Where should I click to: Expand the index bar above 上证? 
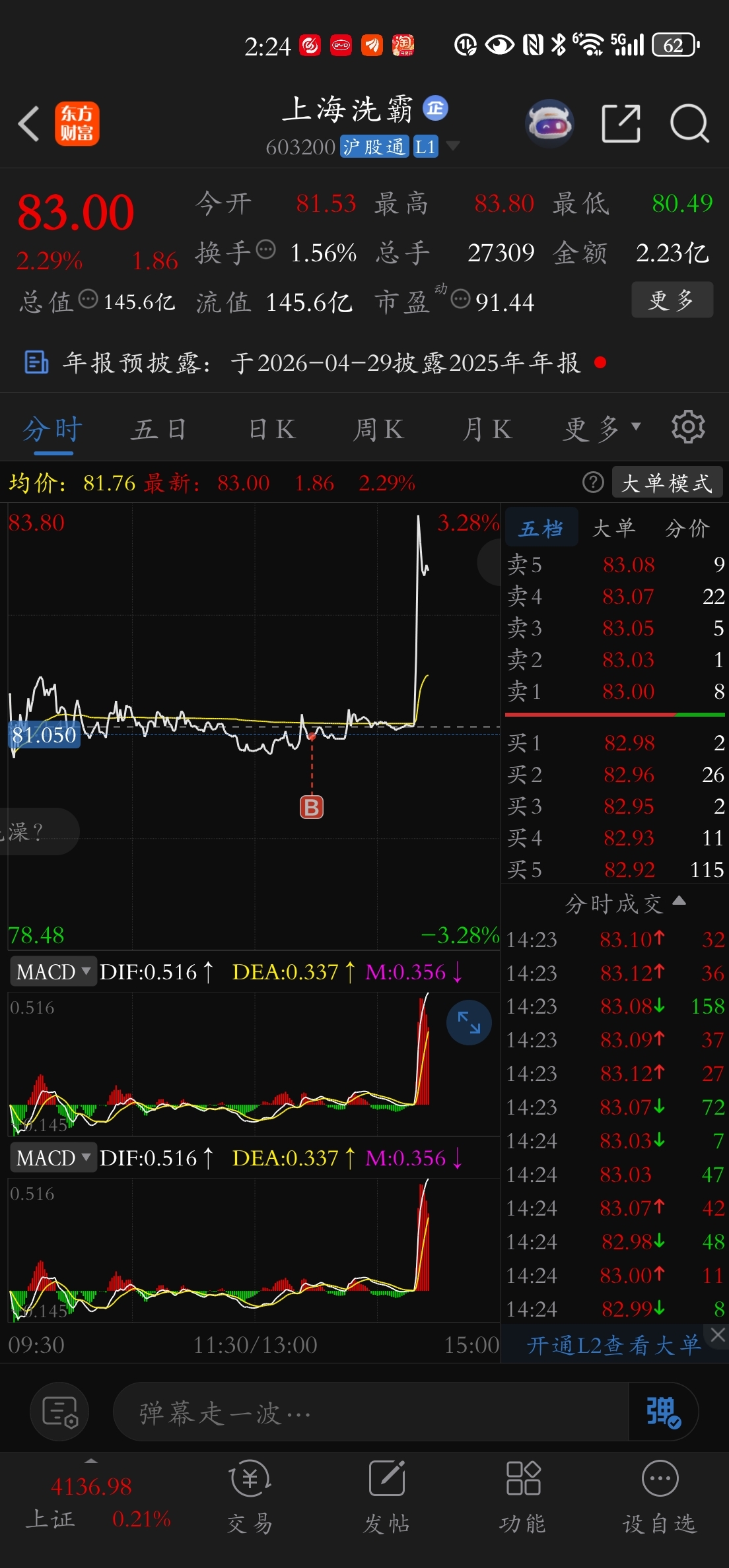(x=91, y=1462)
